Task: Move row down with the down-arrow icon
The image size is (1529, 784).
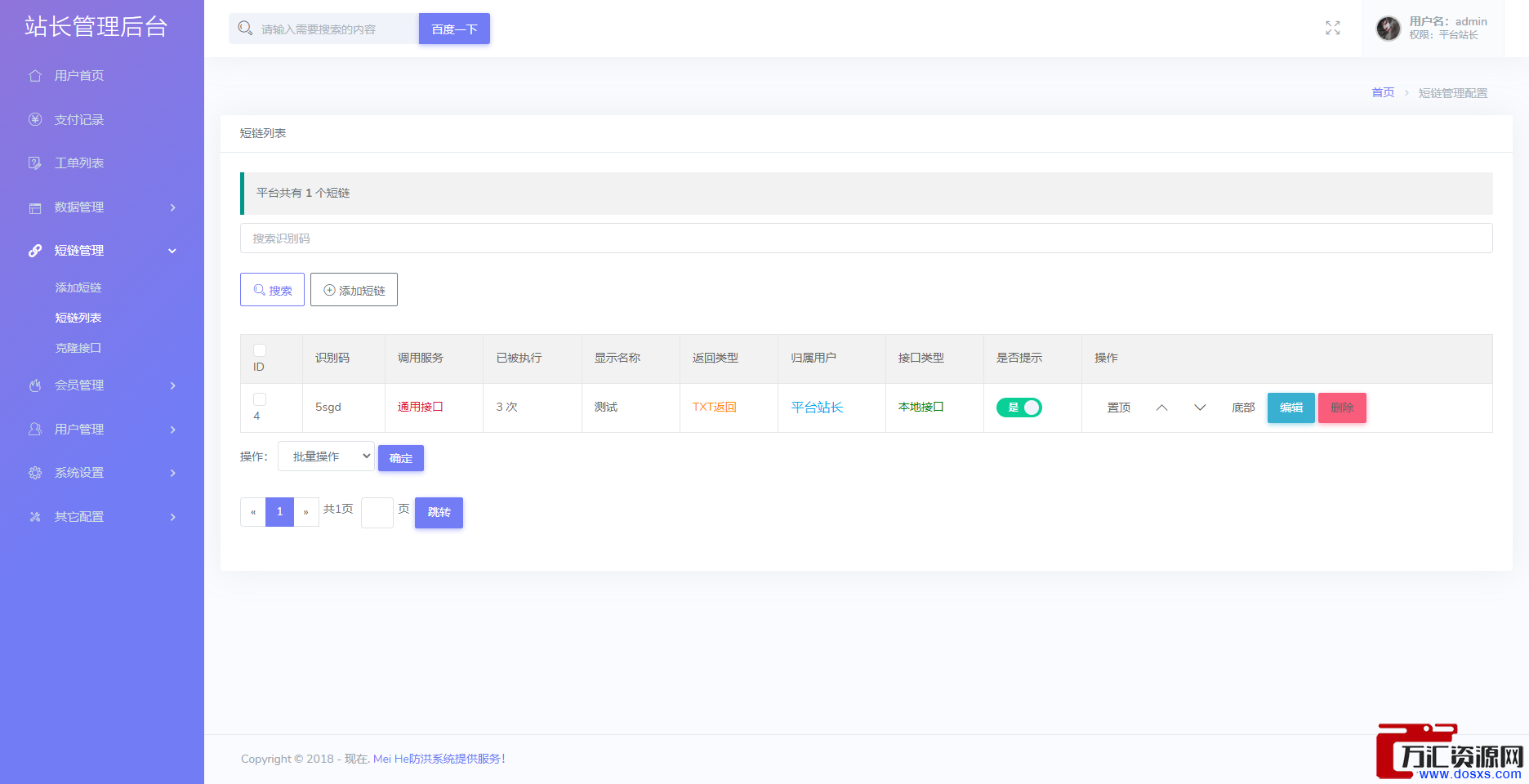Action: [1199, 408]
